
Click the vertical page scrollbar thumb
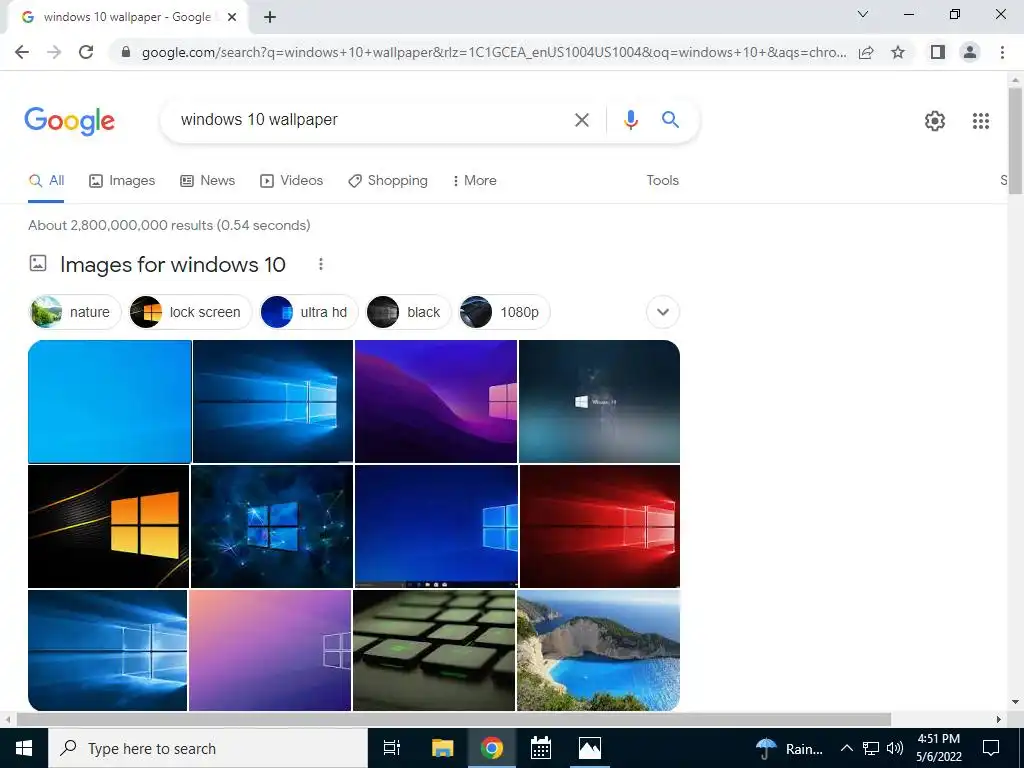pyautogui.click(x=1015, y=140)
